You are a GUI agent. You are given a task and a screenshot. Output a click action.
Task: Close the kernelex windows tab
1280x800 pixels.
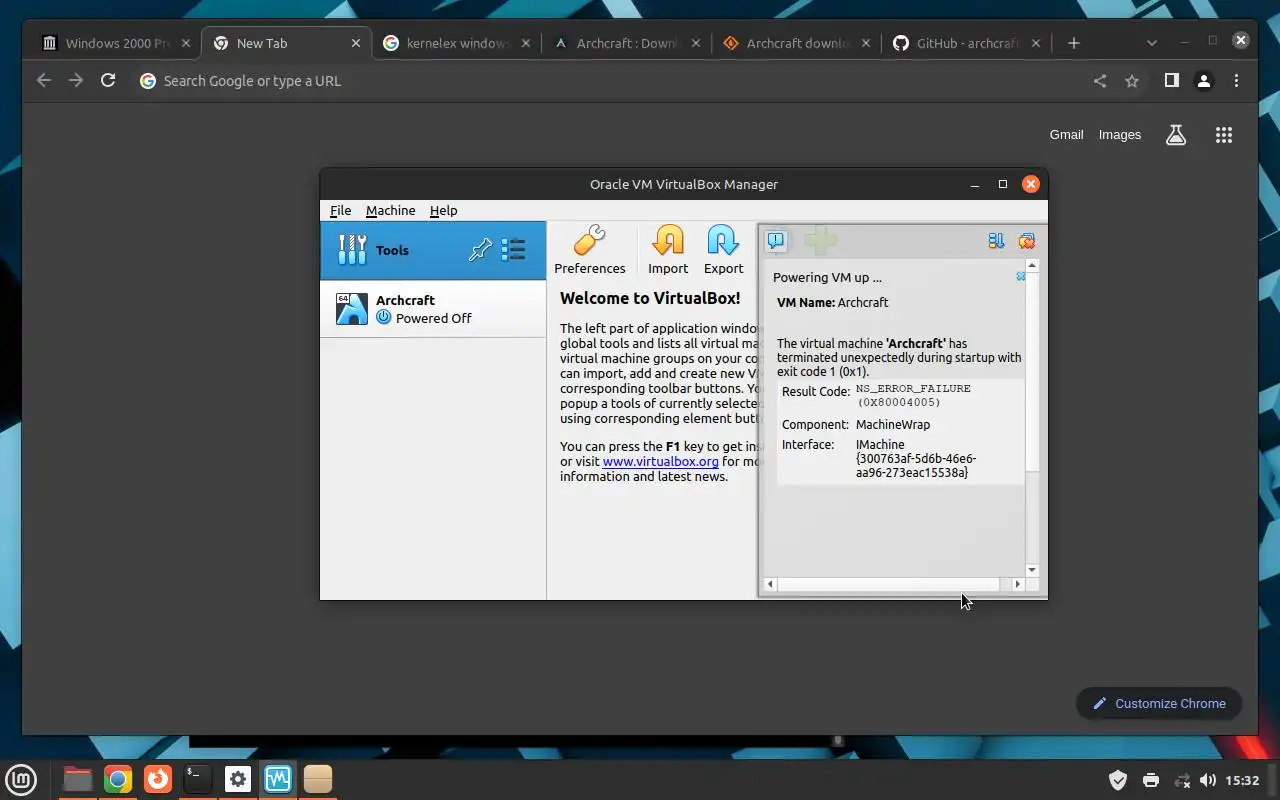click(526, 43)
